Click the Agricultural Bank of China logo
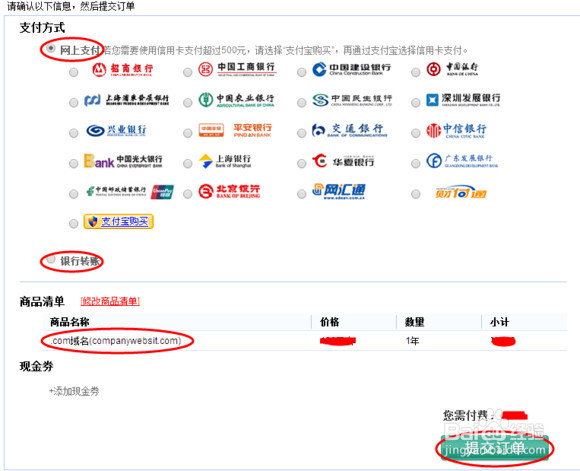Image resolution: width=580 pixels, height=471 pixels. pyautogui.click(x=236, y=100)
